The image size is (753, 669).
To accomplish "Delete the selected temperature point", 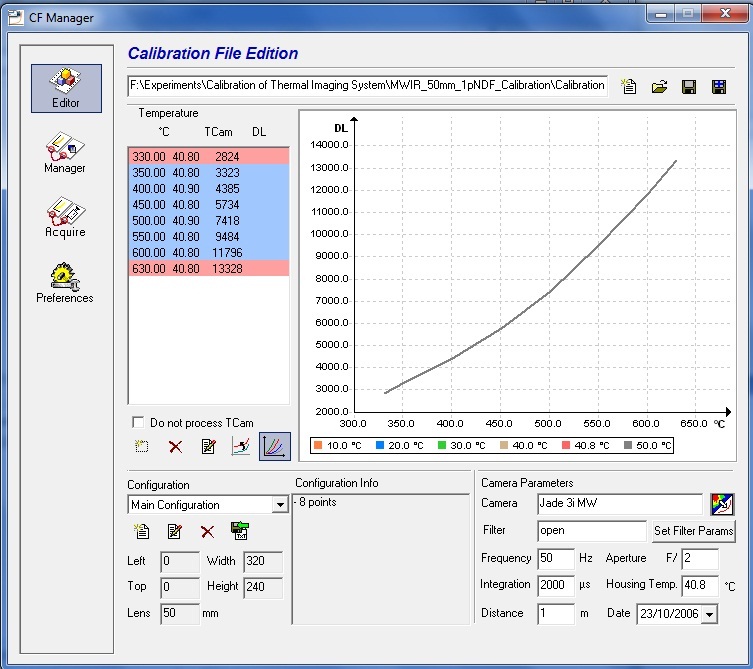I will [176, 446].
